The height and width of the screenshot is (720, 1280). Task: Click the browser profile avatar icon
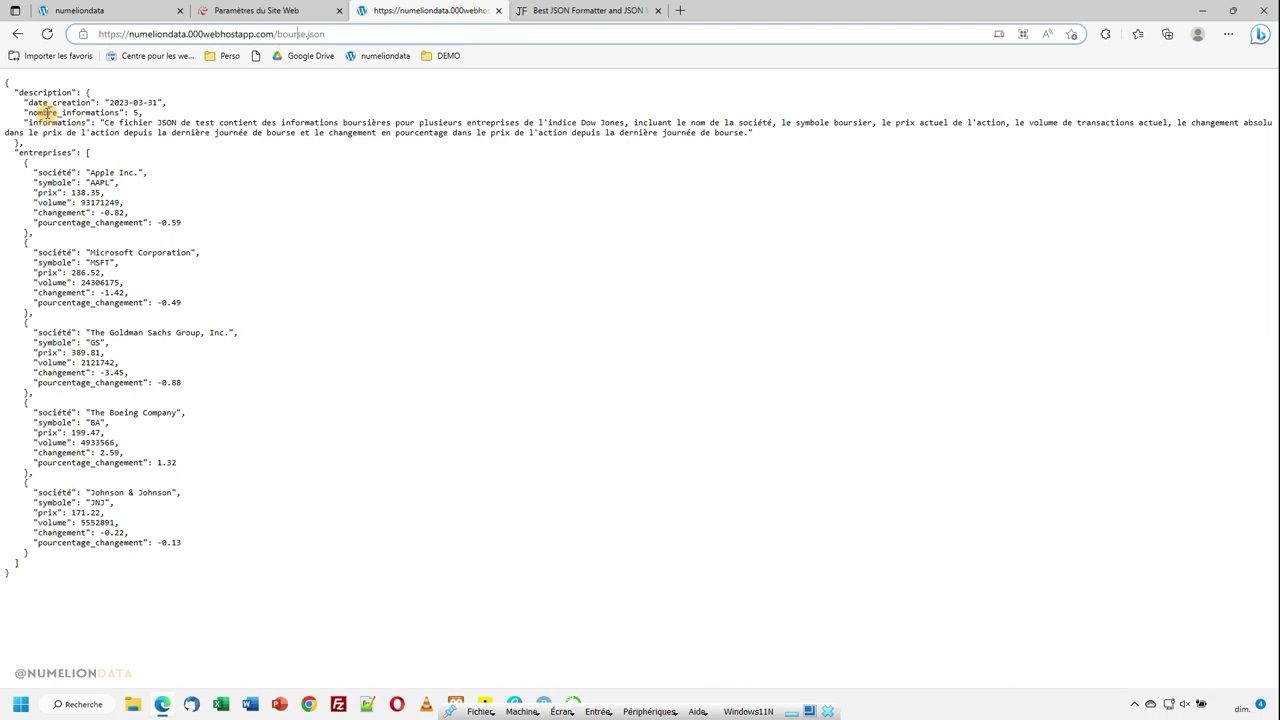[x=1198, y=33]
